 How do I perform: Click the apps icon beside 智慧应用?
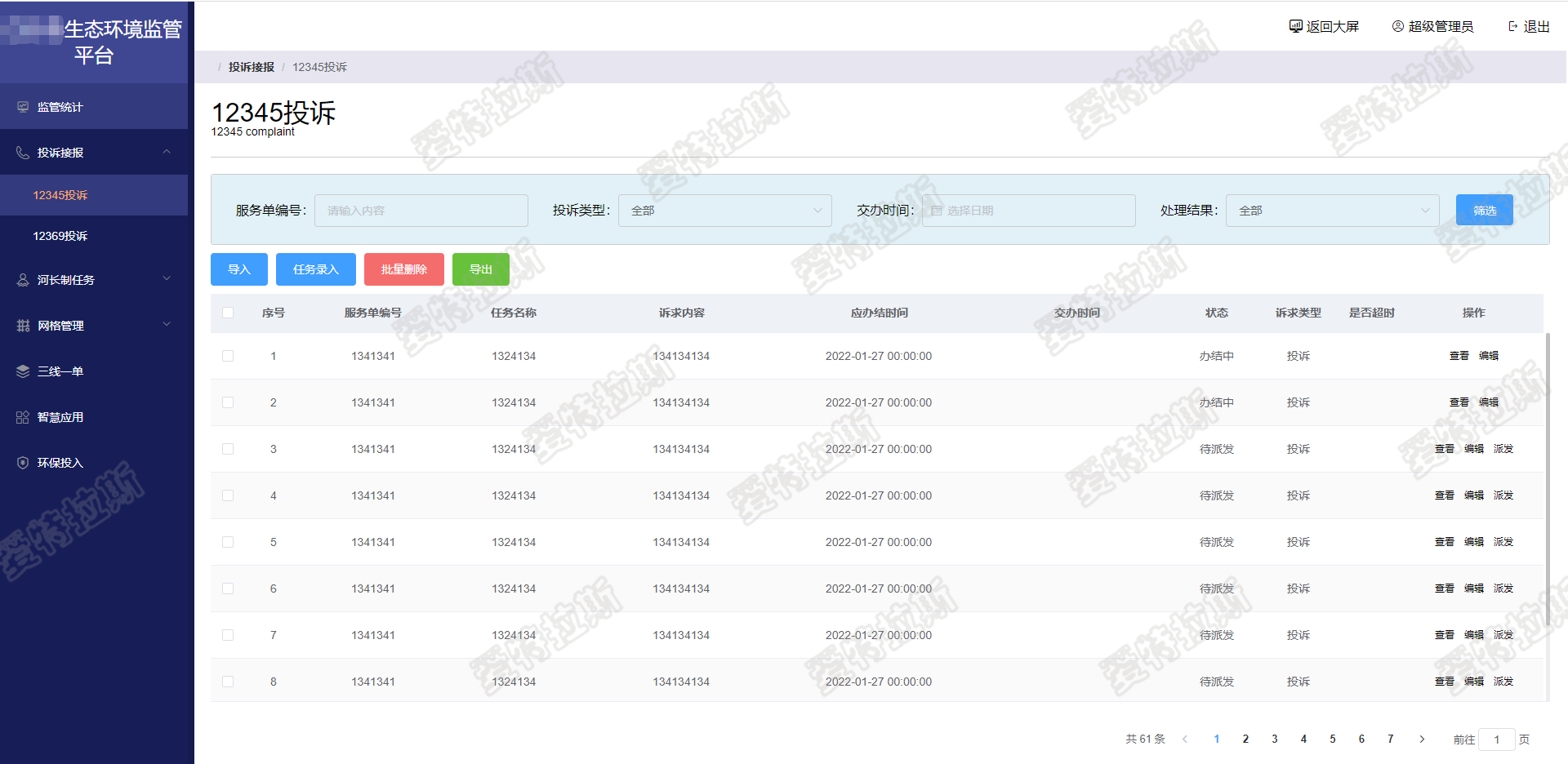click(x=23, y=417)
